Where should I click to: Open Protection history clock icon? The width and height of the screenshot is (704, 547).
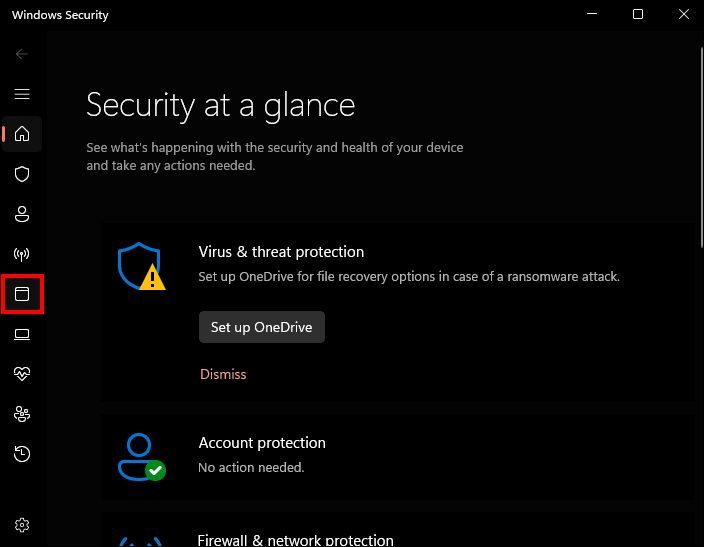coord(22,454)
